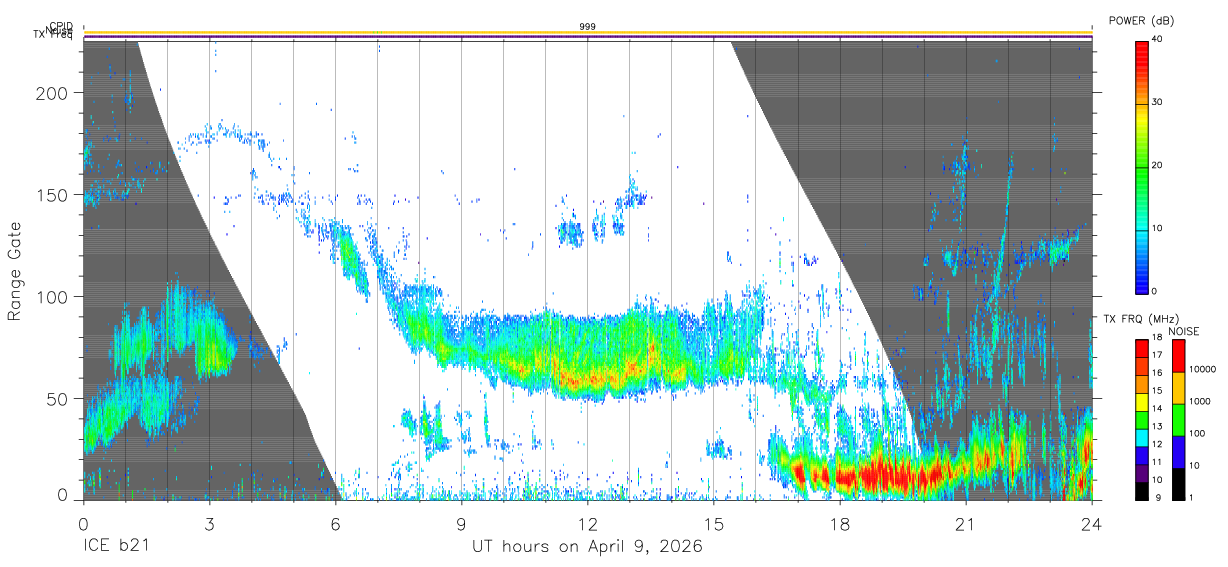Click the '30' label on the POWER scale
This screenshot has height=567, width=1228.
click(x=1158, y=103)
